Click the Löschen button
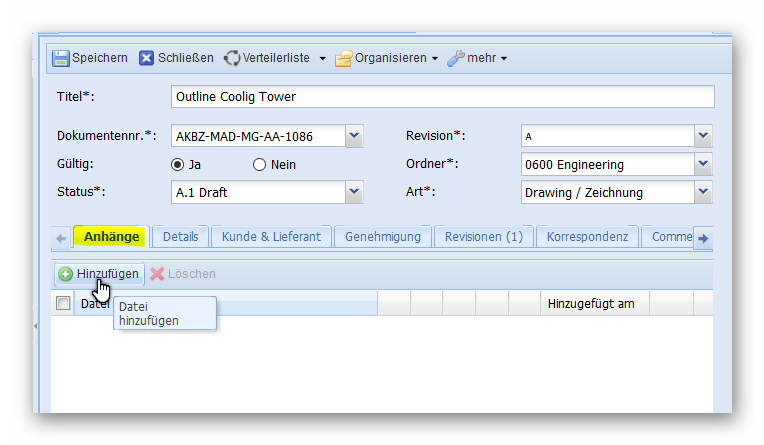 pyautogui.click(x=182, y=274)
